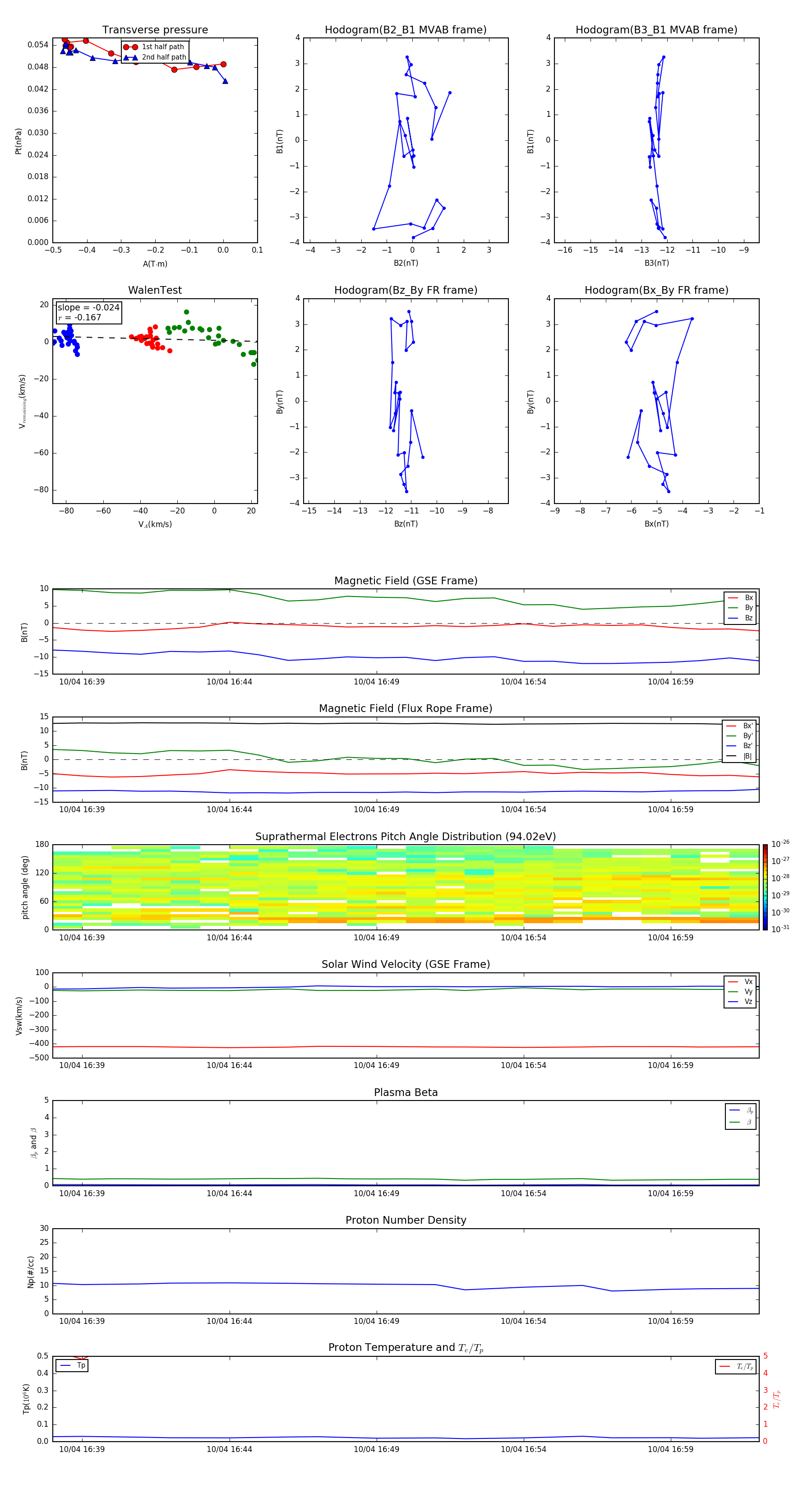The image size is (812, 1489).
Task: Click the B2(nT) axis label
Action: [406, 263]
